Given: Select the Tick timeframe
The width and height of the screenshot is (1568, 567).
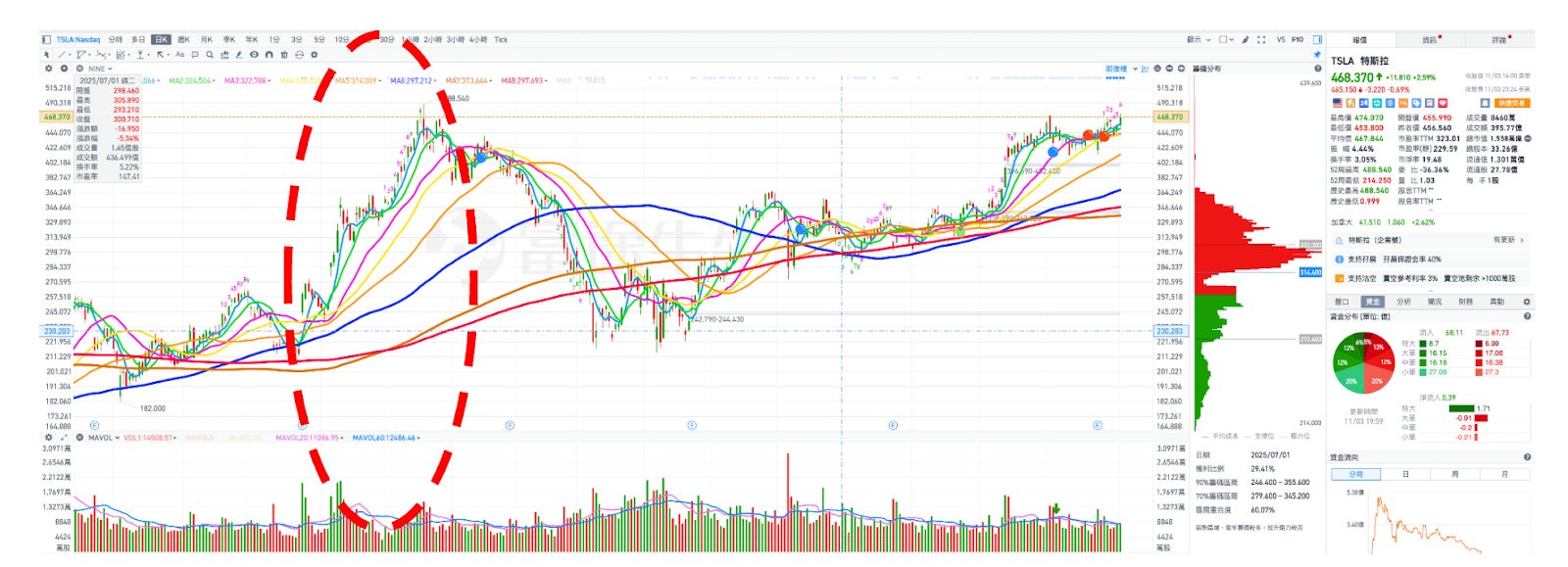Looking at the screenshot, I should pyautogui.click(x=501, y=40).
